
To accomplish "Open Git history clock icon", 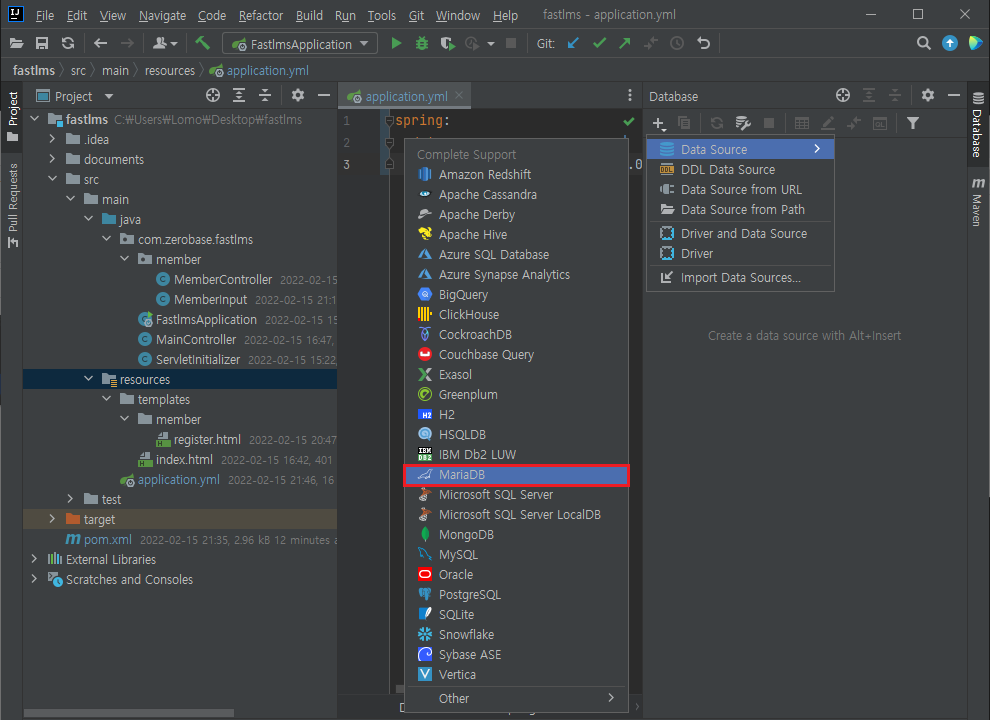I will click(x=677, y=44).
